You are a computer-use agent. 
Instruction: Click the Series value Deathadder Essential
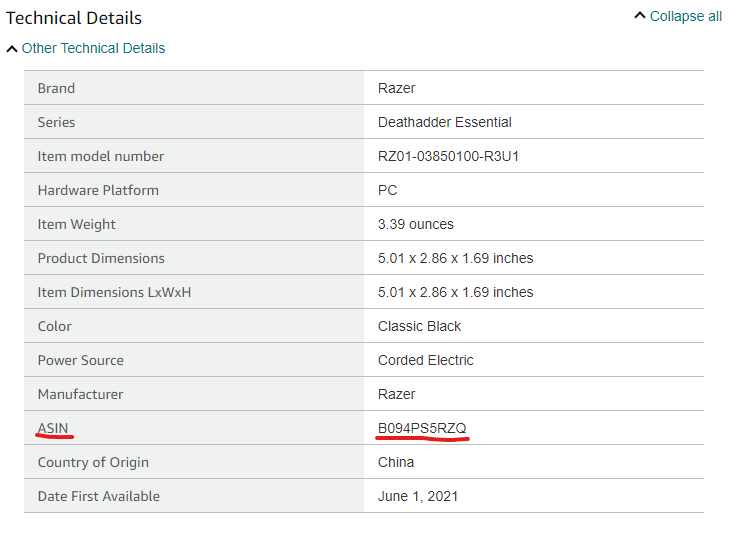tap(444, 122)
